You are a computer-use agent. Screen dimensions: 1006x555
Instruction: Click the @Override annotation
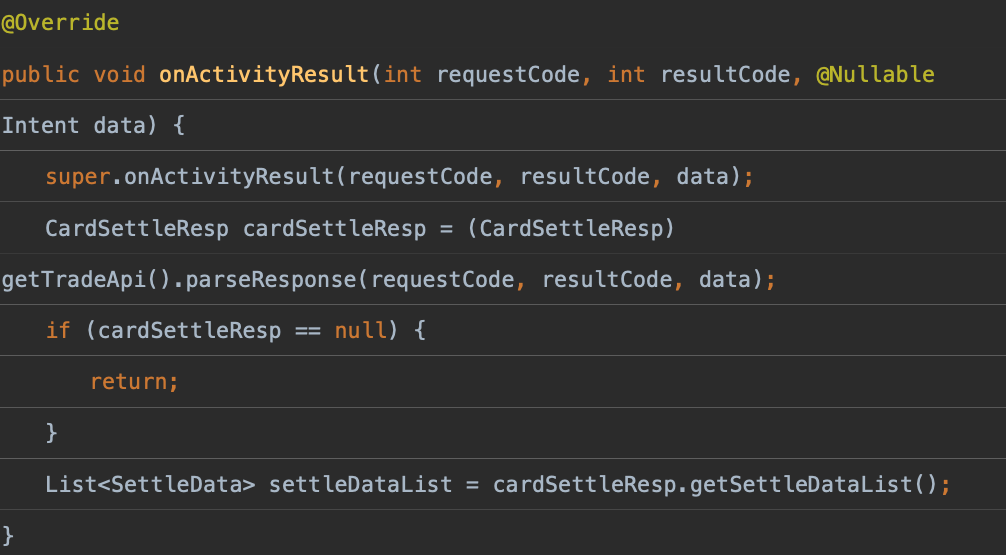pos(60,23)
